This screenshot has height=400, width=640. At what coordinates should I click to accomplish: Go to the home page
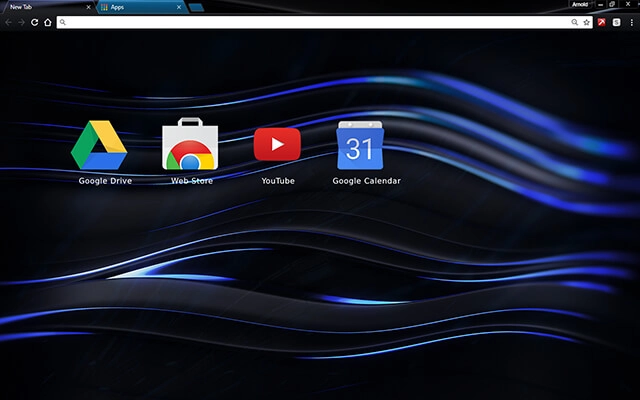click(48, 22)
